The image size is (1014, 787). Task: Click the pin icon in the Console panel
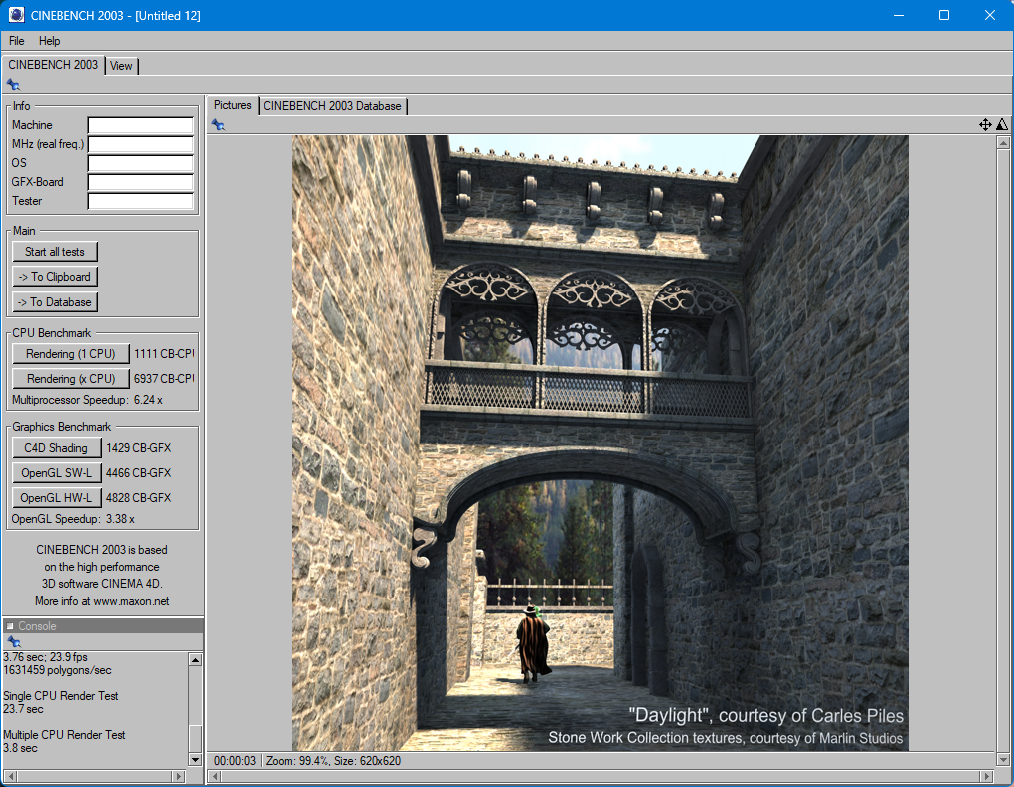(x=12, y=641)
